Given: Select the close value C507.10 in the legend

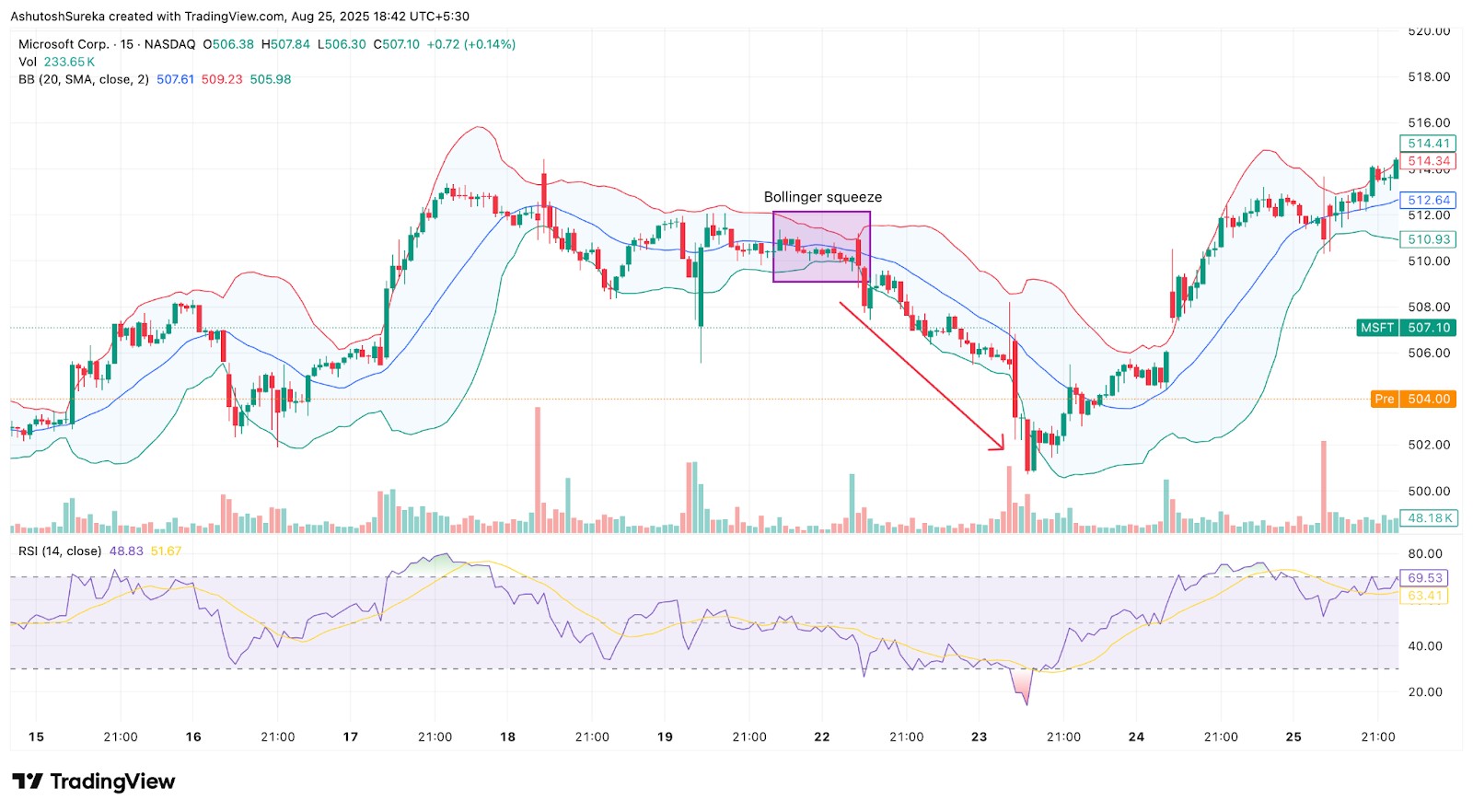Looking at the screenshot, I should 396,44.
